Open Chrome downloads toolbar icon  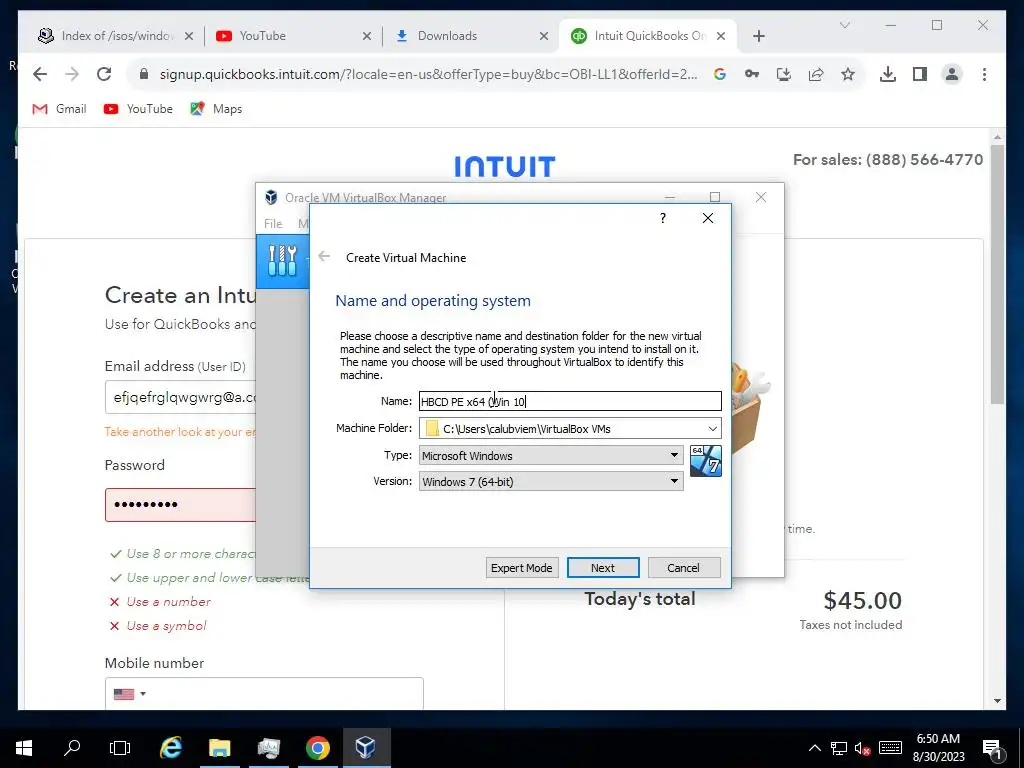pos(888,74)
